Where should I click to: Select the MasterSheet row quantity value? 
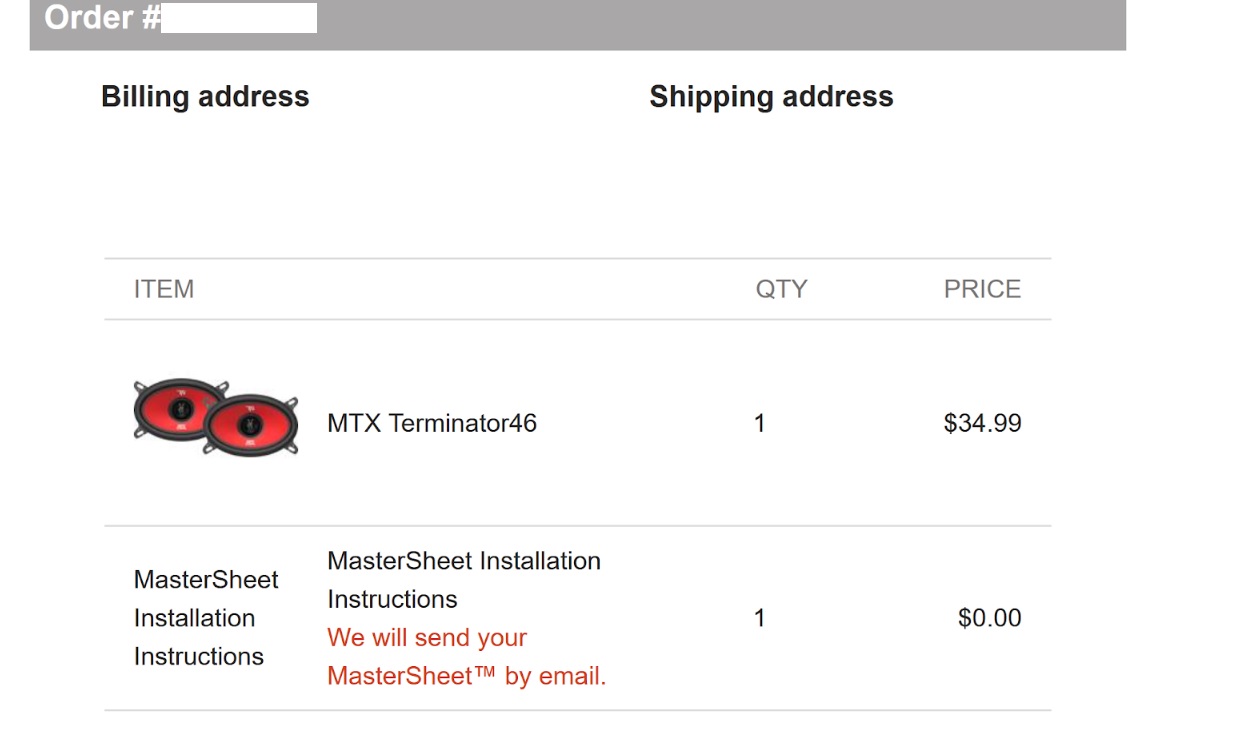(760, 618)
